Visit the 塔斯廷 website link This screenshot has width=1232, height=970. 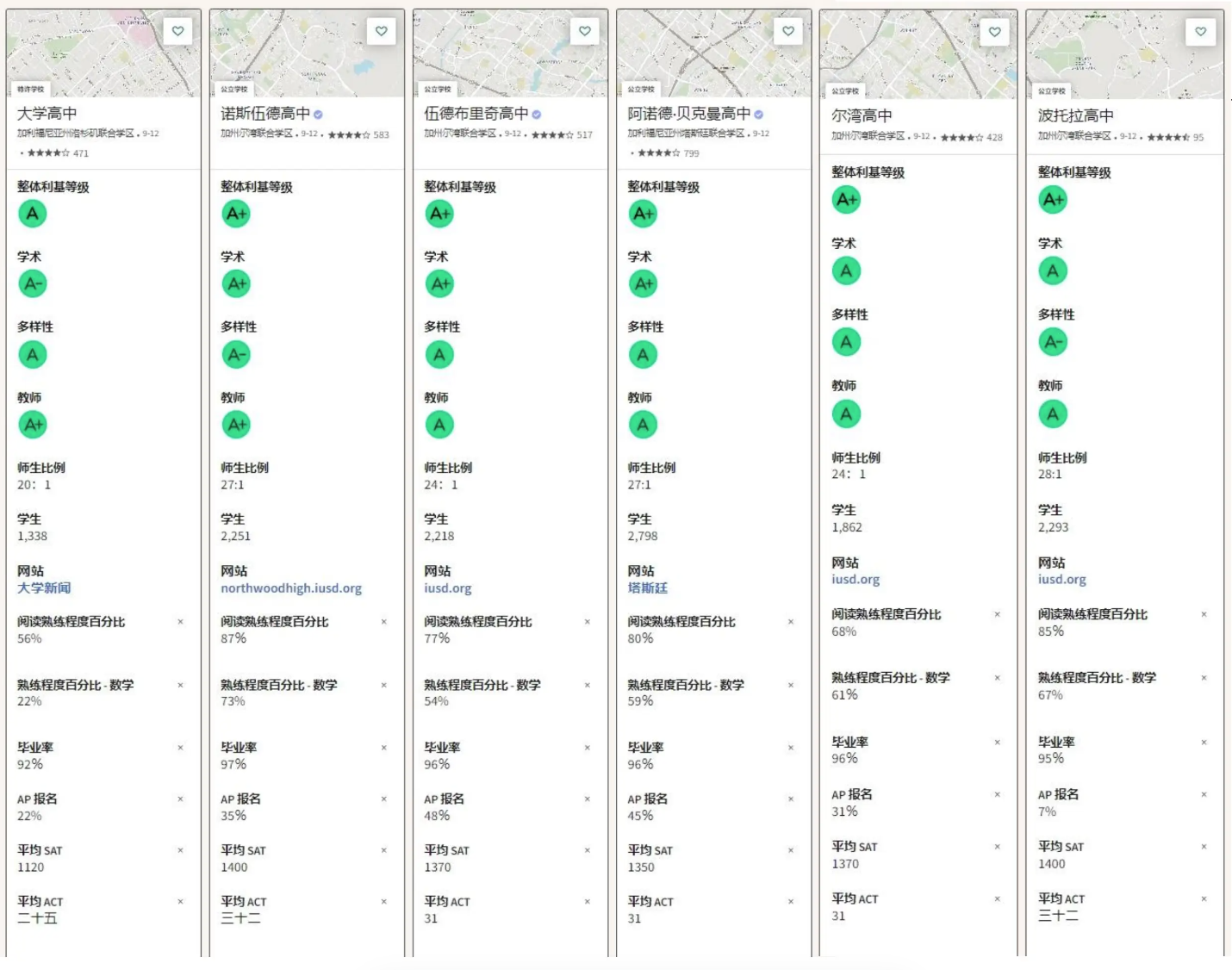[647, 588]
